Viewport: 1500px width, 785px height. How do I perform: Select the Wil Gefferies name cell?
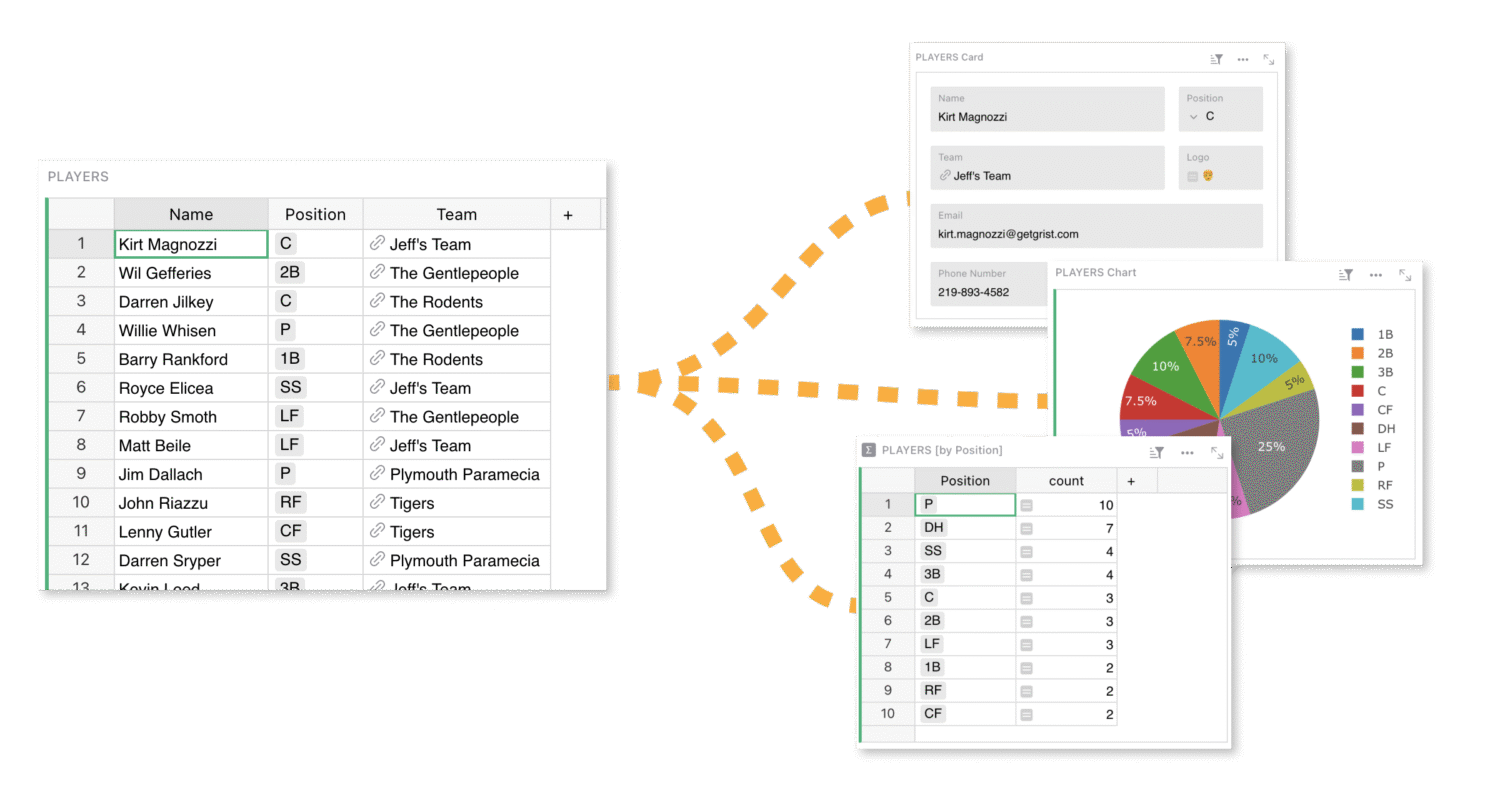[x=191, y=273]
